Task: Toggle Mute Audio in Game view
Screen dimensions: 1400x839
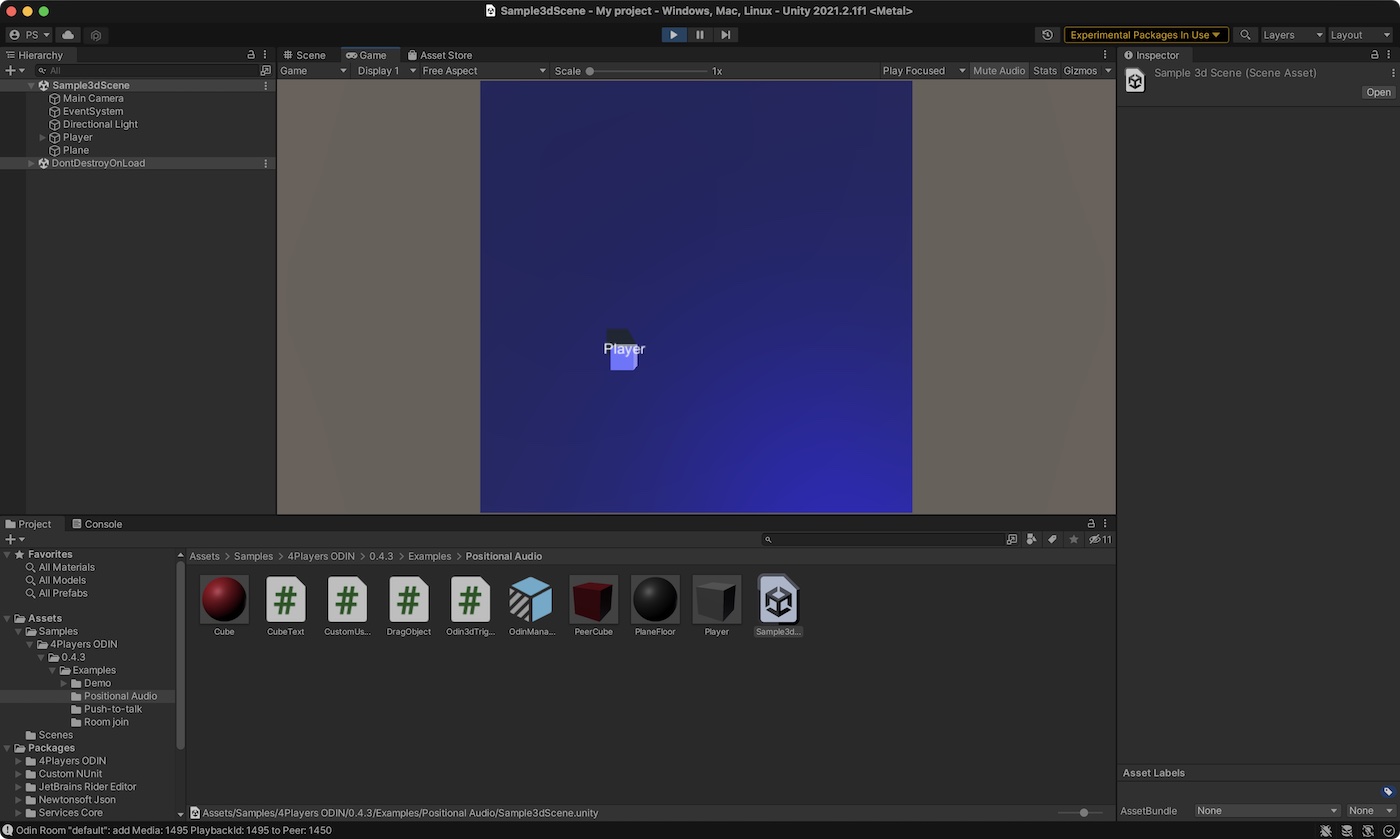Action: (x=999, y=71)
